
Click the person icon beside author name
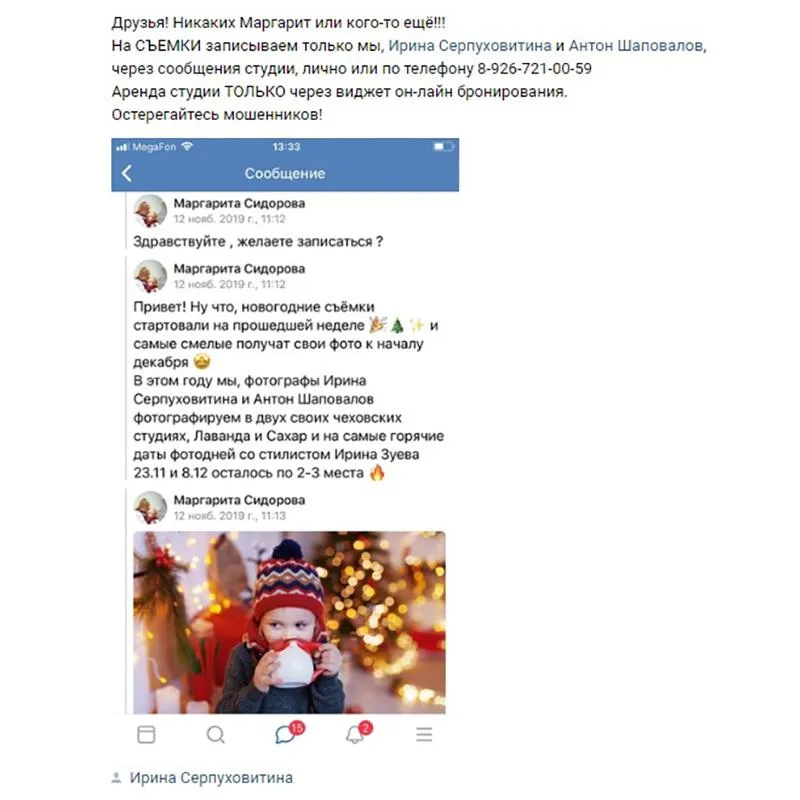pos(116,778)
